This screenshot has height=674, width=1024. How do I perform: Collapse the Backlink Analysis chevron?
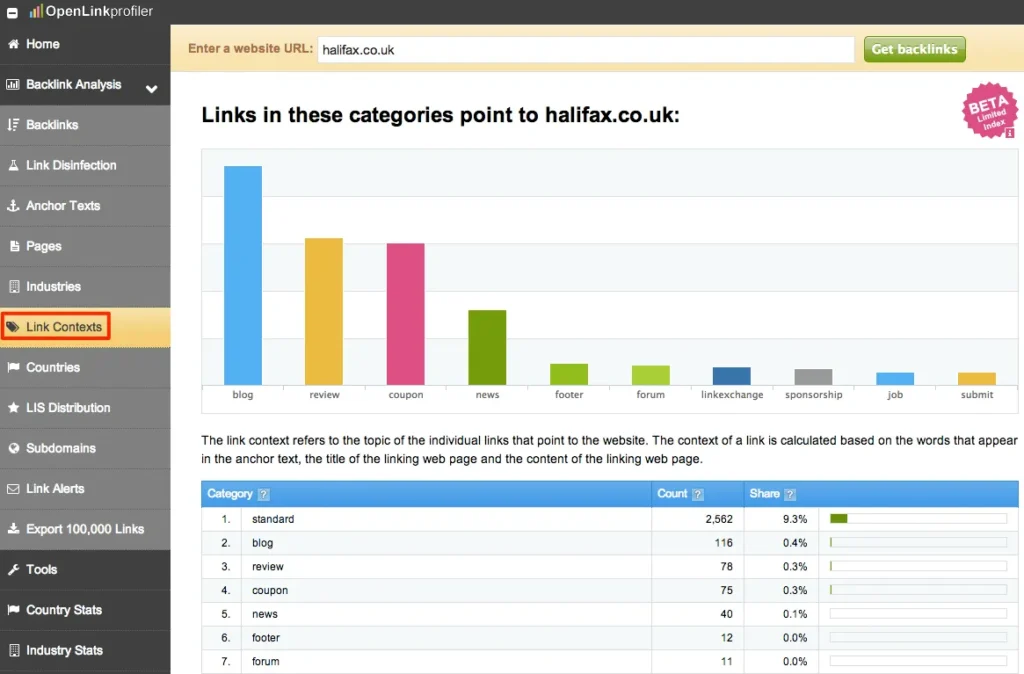[x=152, y=88]
